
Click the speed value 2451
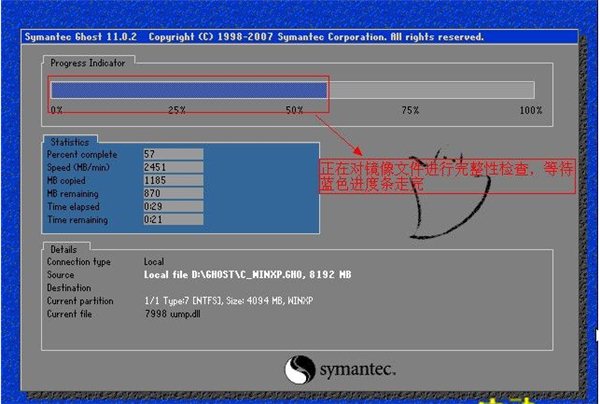click(173, 167)
